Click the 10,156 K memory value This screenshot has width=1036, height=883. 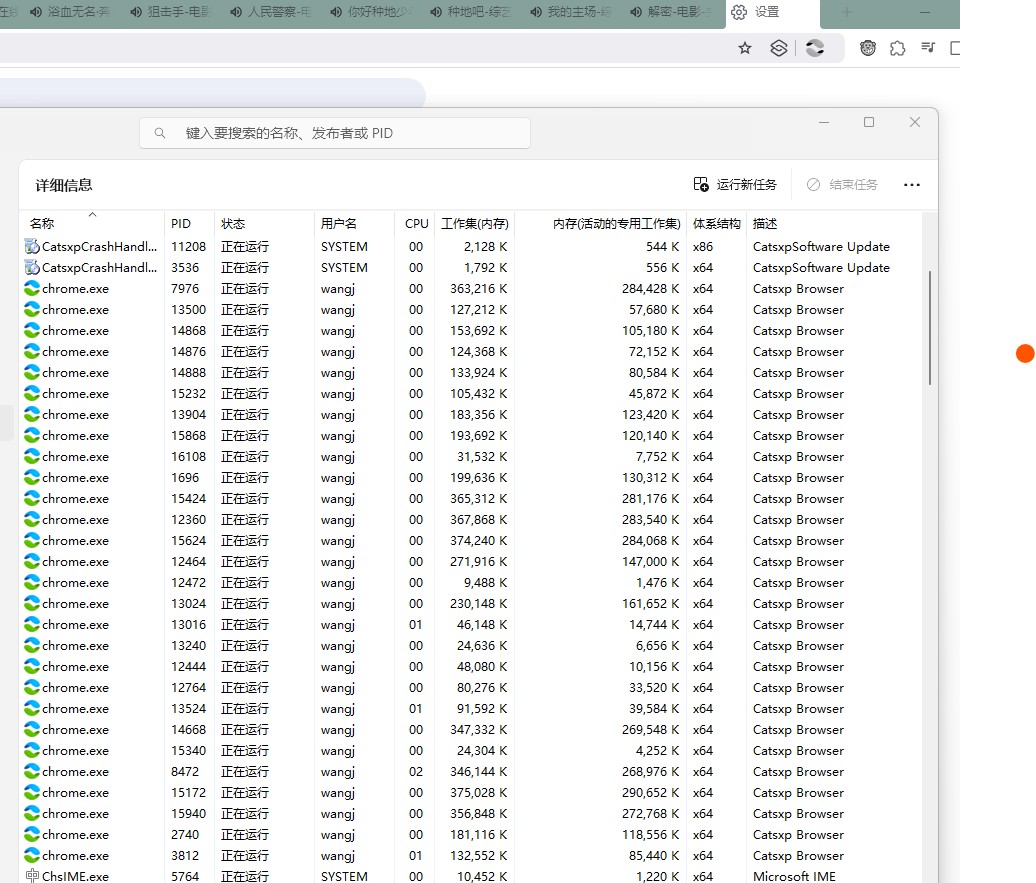tap(654, 667)
